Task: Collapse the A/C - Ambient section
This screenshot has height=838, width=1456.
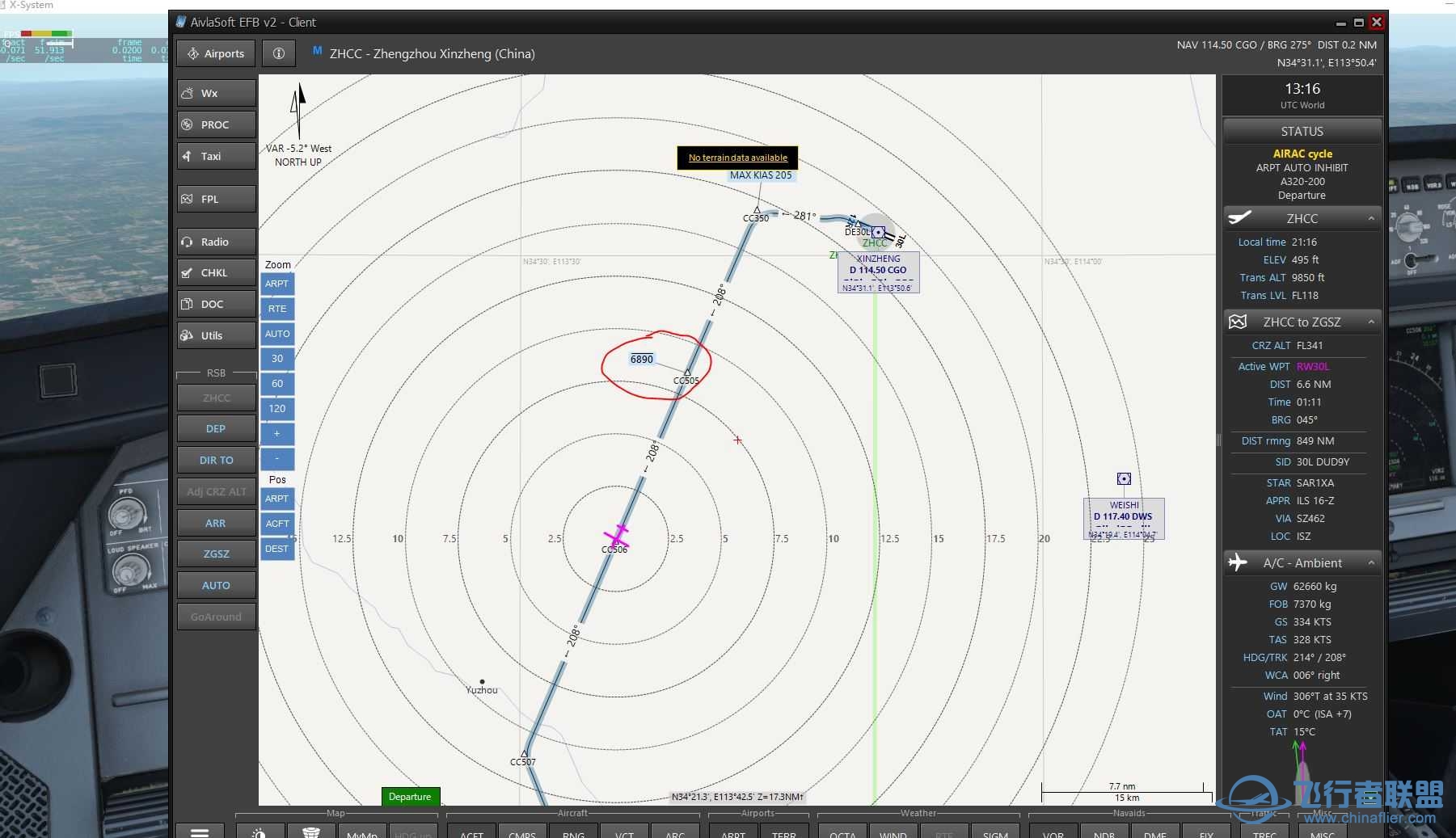Action: tap(1371, 563)
